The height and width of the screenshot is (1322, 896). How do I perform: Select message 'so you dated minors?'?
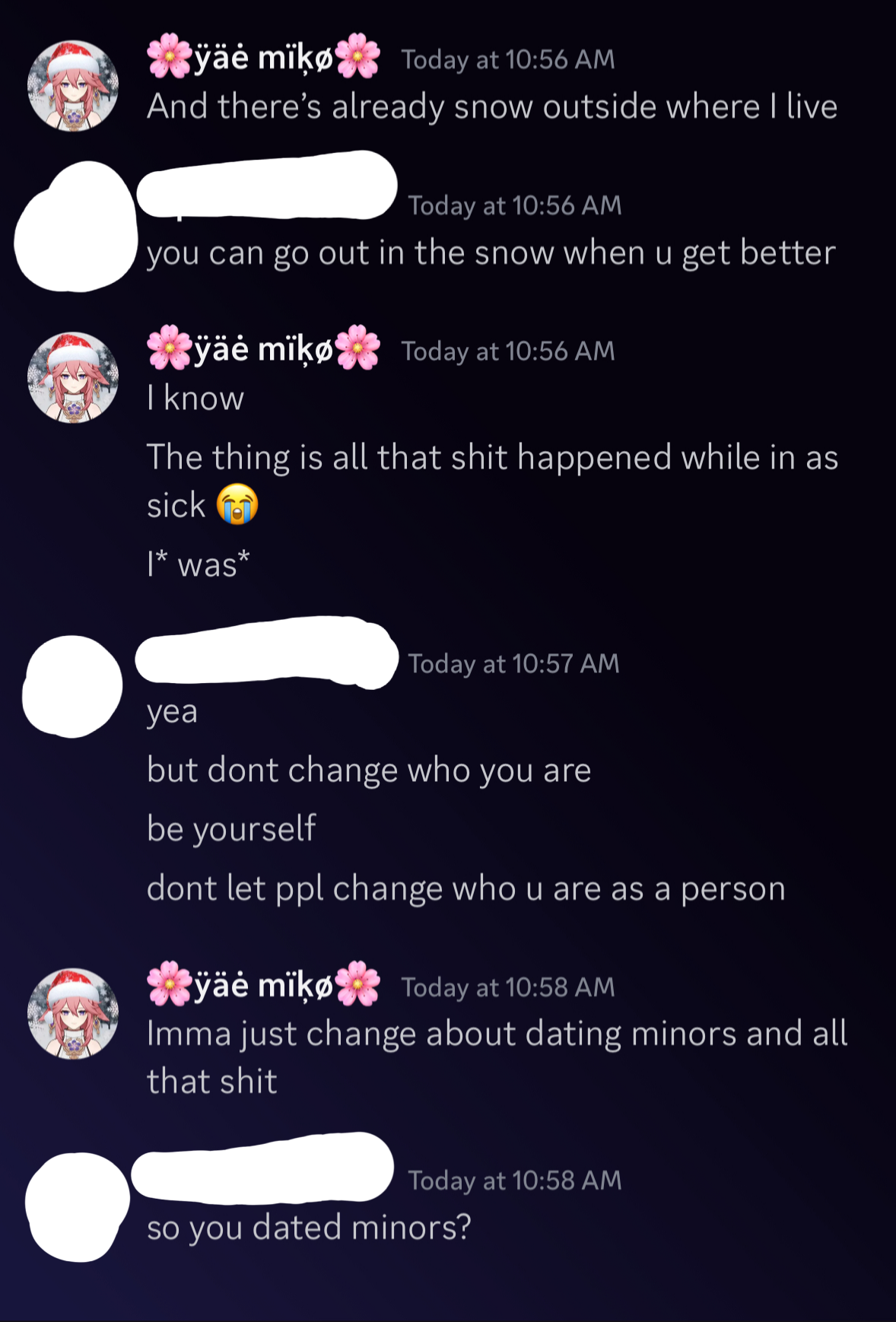click(309, 1227)
